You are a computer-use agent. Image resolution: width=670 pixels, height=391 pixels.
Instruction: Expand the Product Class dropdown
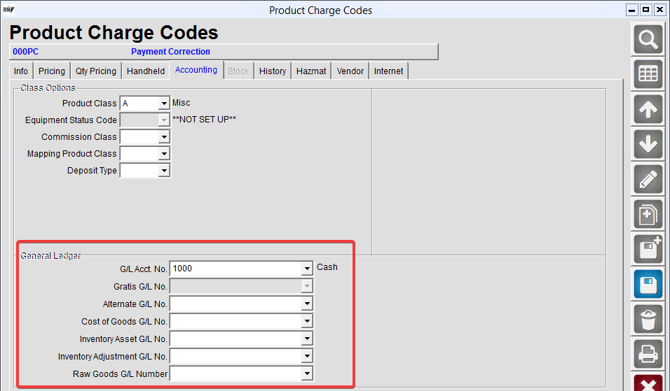pyautogui.click(x=164, y=103)
